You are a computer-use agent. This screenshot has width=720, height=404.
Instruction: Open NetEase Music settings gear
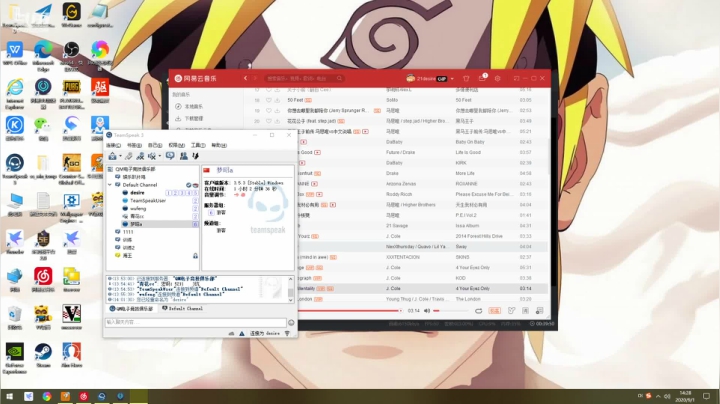coord(497,79)
